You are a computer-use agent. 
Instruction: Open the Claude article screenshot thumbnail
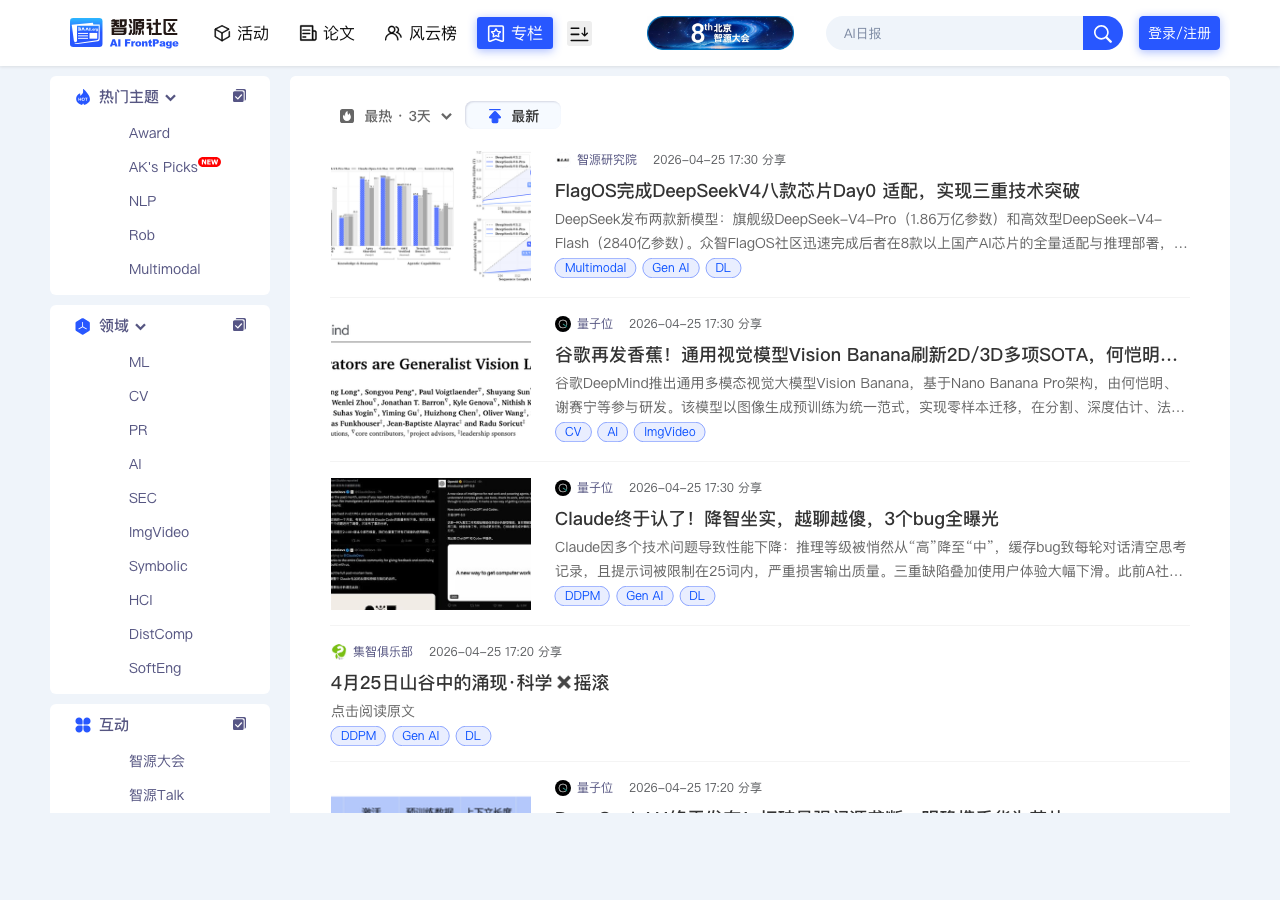click(x=431, y=544)
